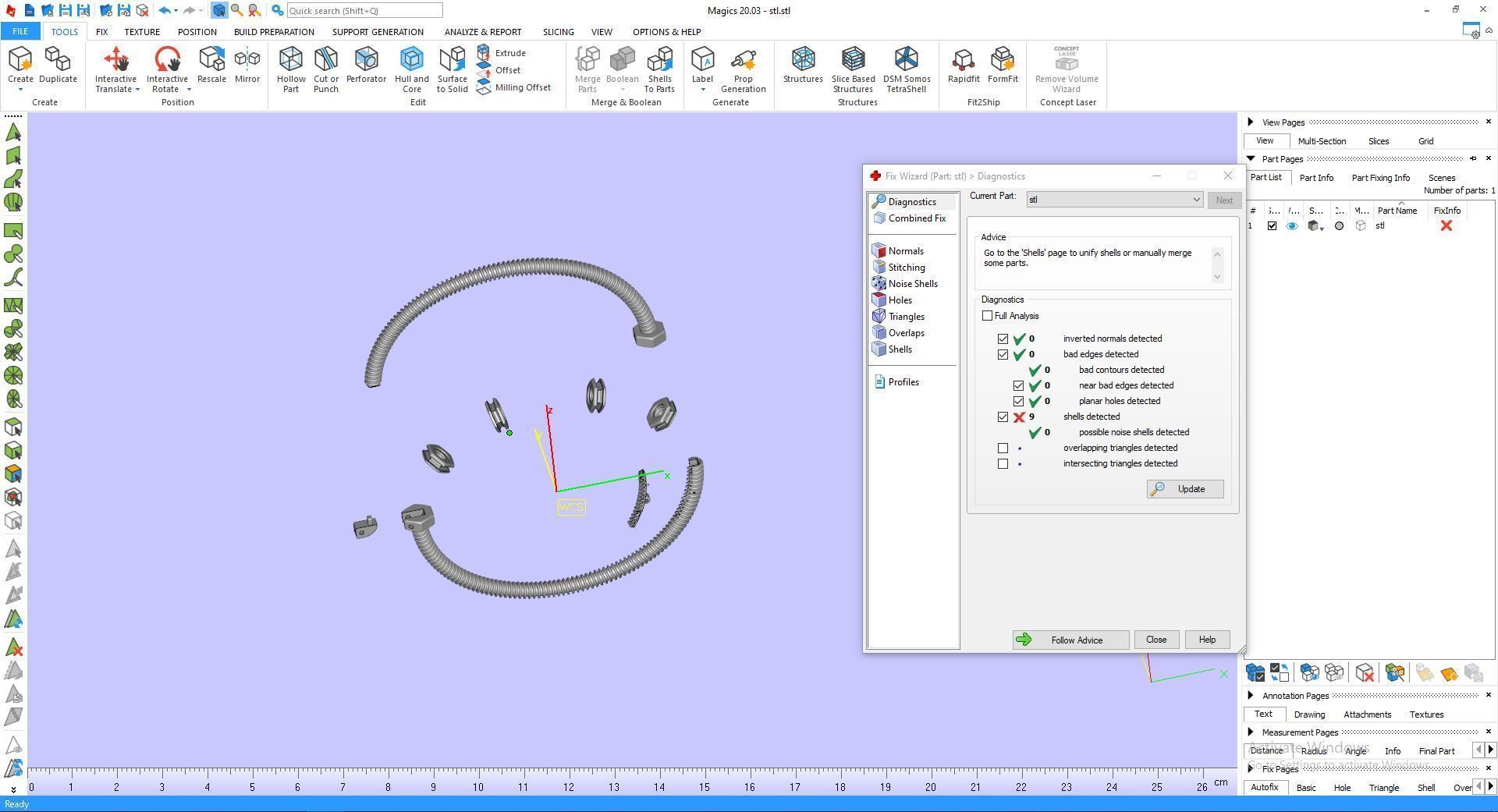Viewport: 1498px width, 812px height.
Task: Switch to the Multi-Section view tab
Action: coord(1322,141)
